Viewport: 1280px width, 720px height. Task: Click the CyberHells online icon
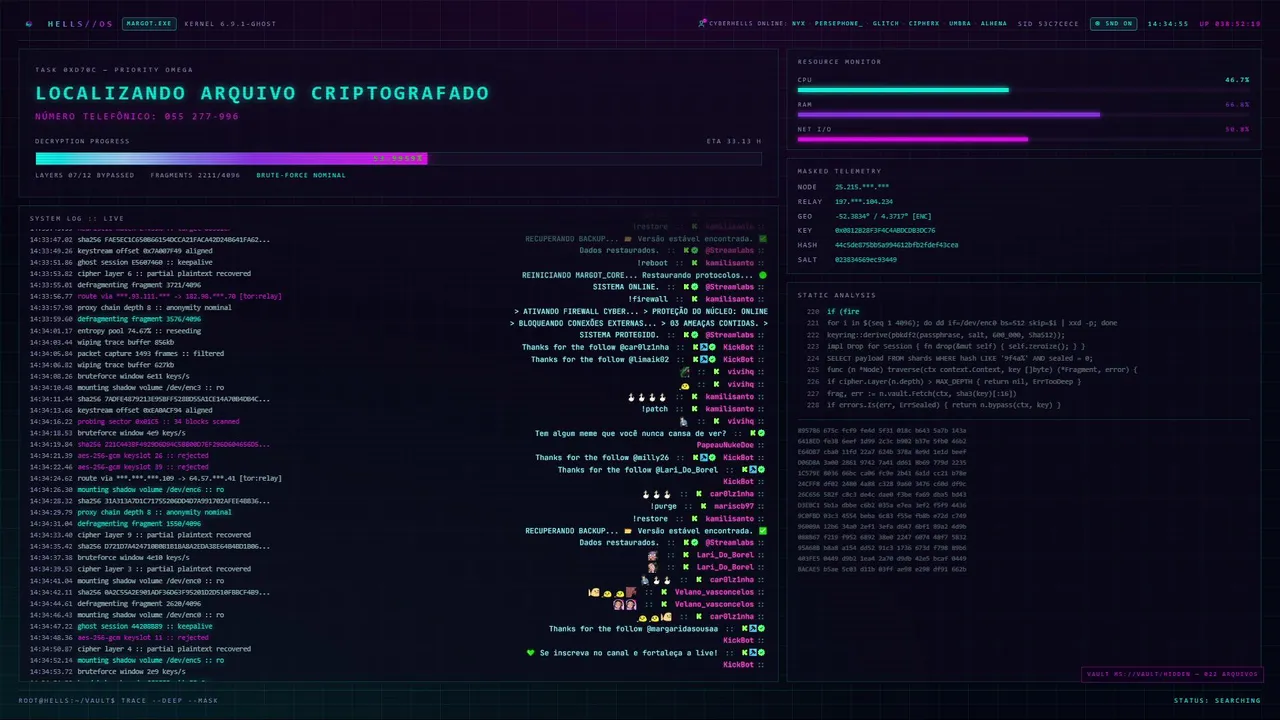[x=703, y=23]
